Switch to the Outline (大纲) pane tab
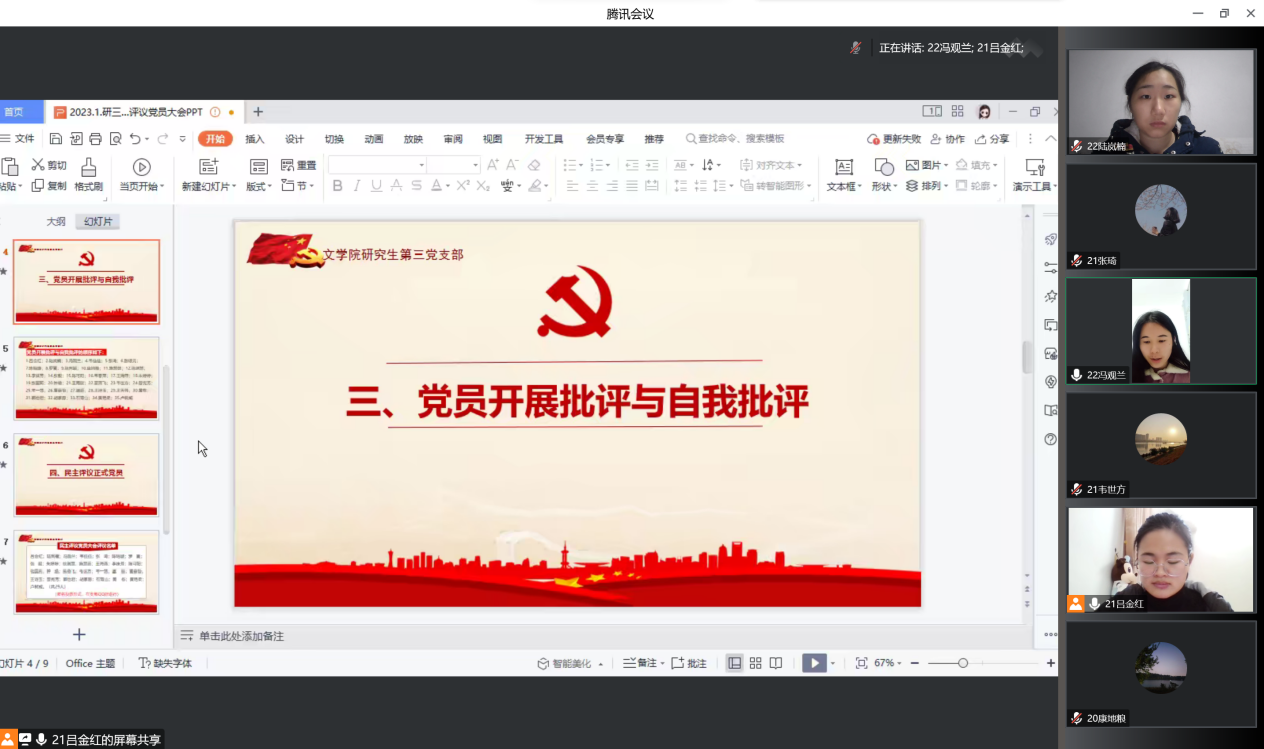The image size is (1264, 749). (x=56, y=222)
